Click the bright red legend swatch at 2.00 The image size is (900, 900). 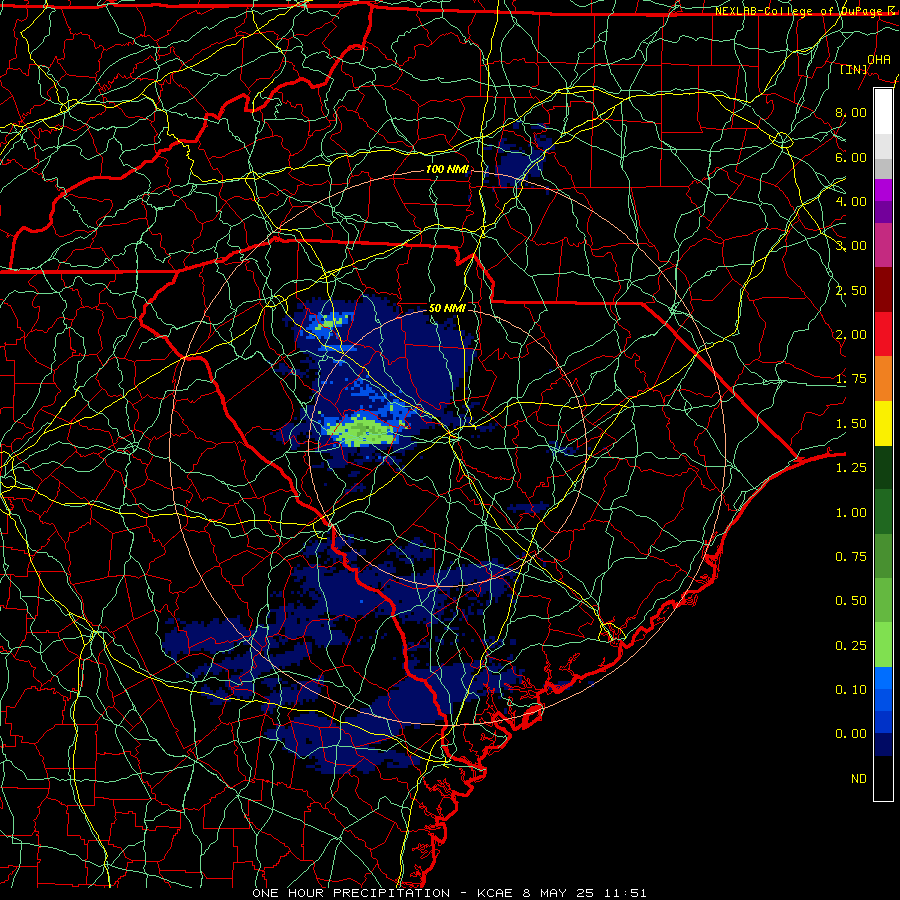pos(883,334)
